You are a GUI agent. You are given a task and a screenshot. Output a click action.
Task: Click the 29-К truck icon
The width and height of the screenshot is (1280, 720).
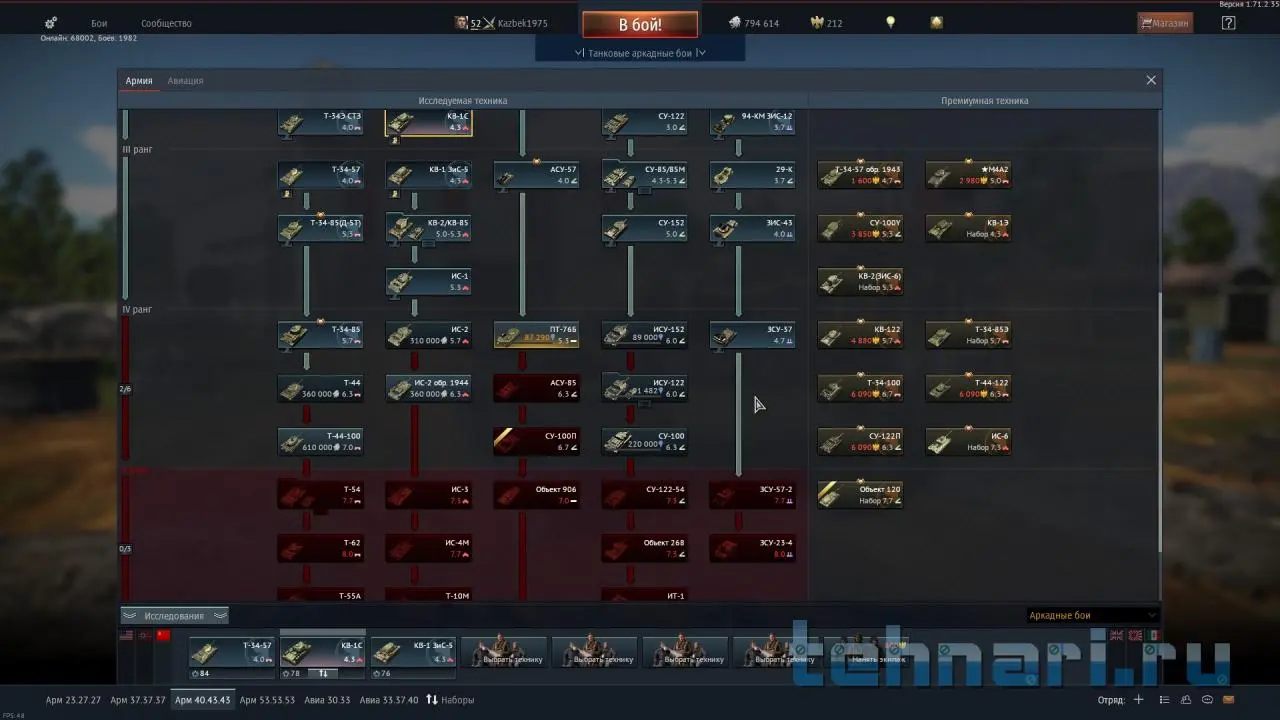tap(725, 176)
